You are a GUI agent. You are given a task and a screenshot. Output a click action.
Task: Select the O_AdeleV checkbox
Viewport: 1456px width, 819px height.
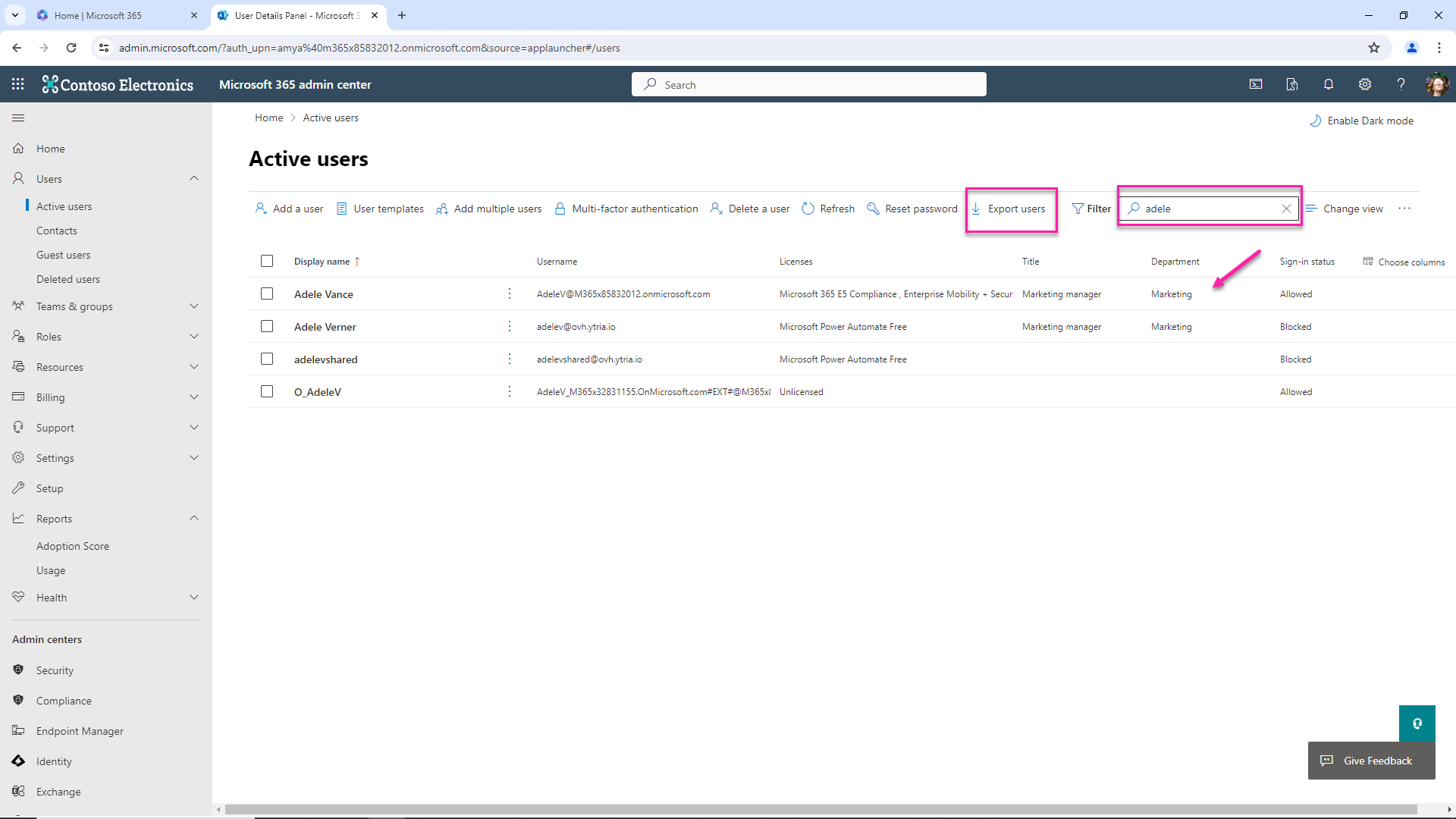coord(267,391)
